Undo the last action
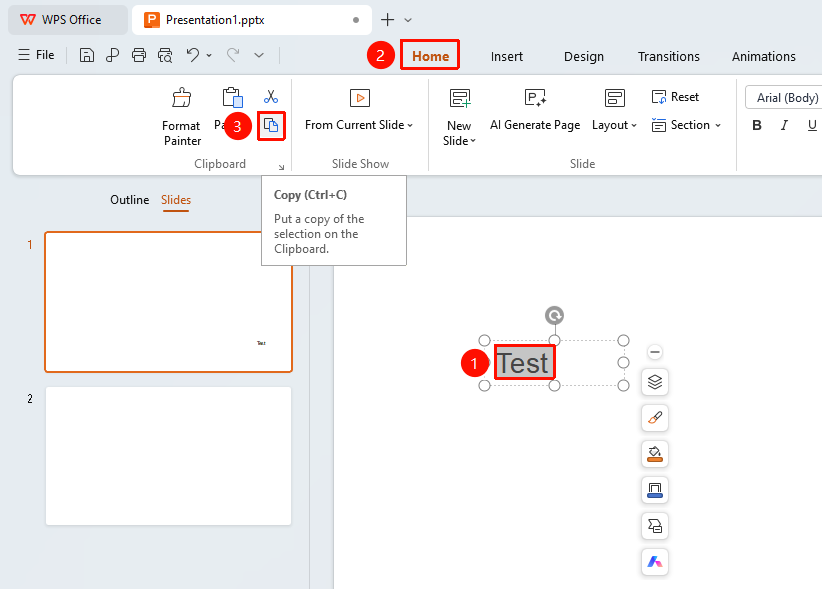 (x=192, y=55)
